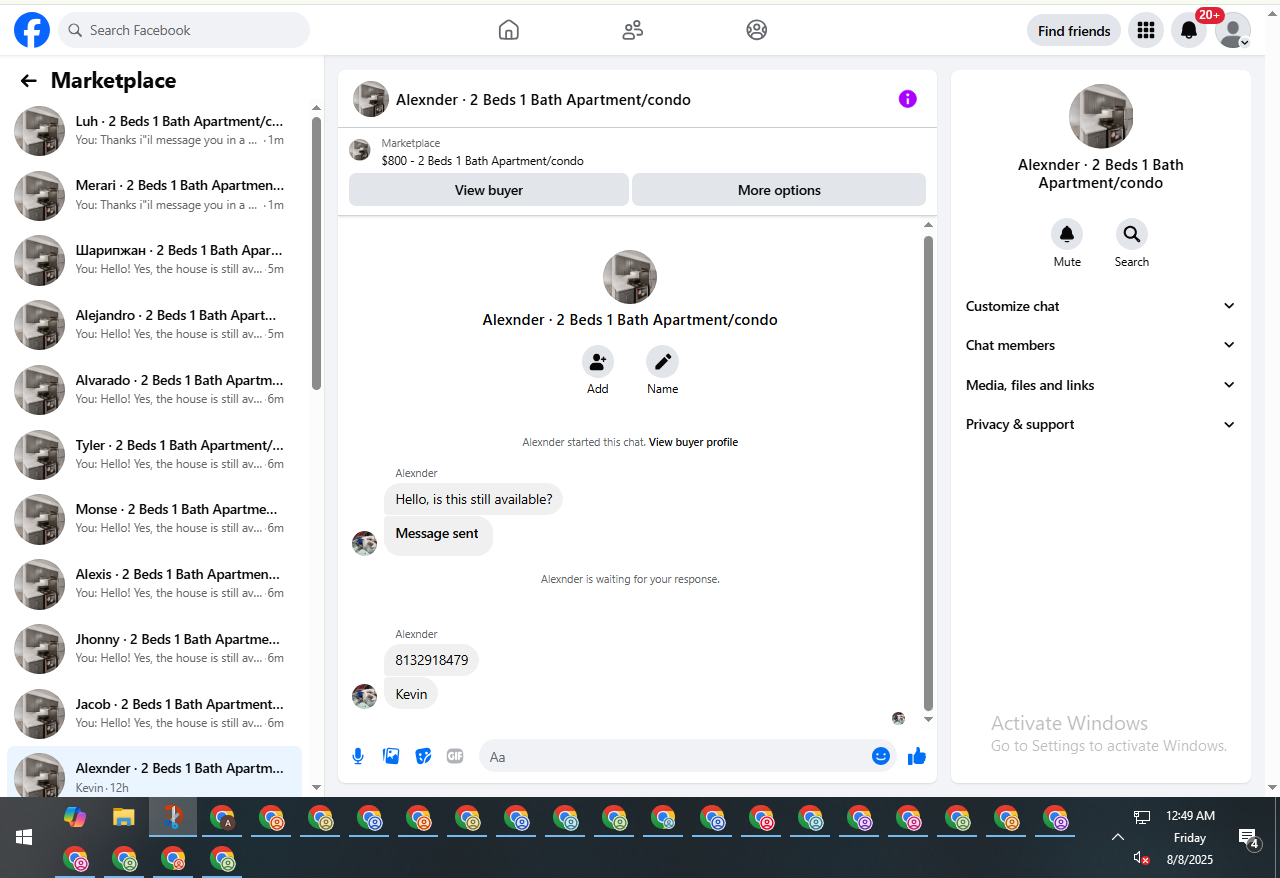This screenshot has height=878, width=1280.
Task: Click the chat messages scrollbar
Action: pyautogui.click(x=928, y=472)
